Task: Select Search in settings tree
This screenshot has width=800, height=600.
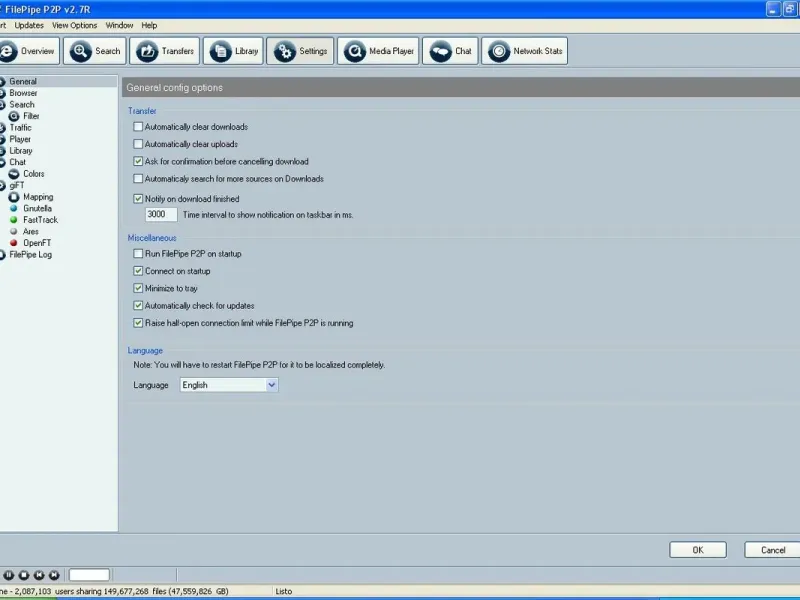Action: [22, 105]
